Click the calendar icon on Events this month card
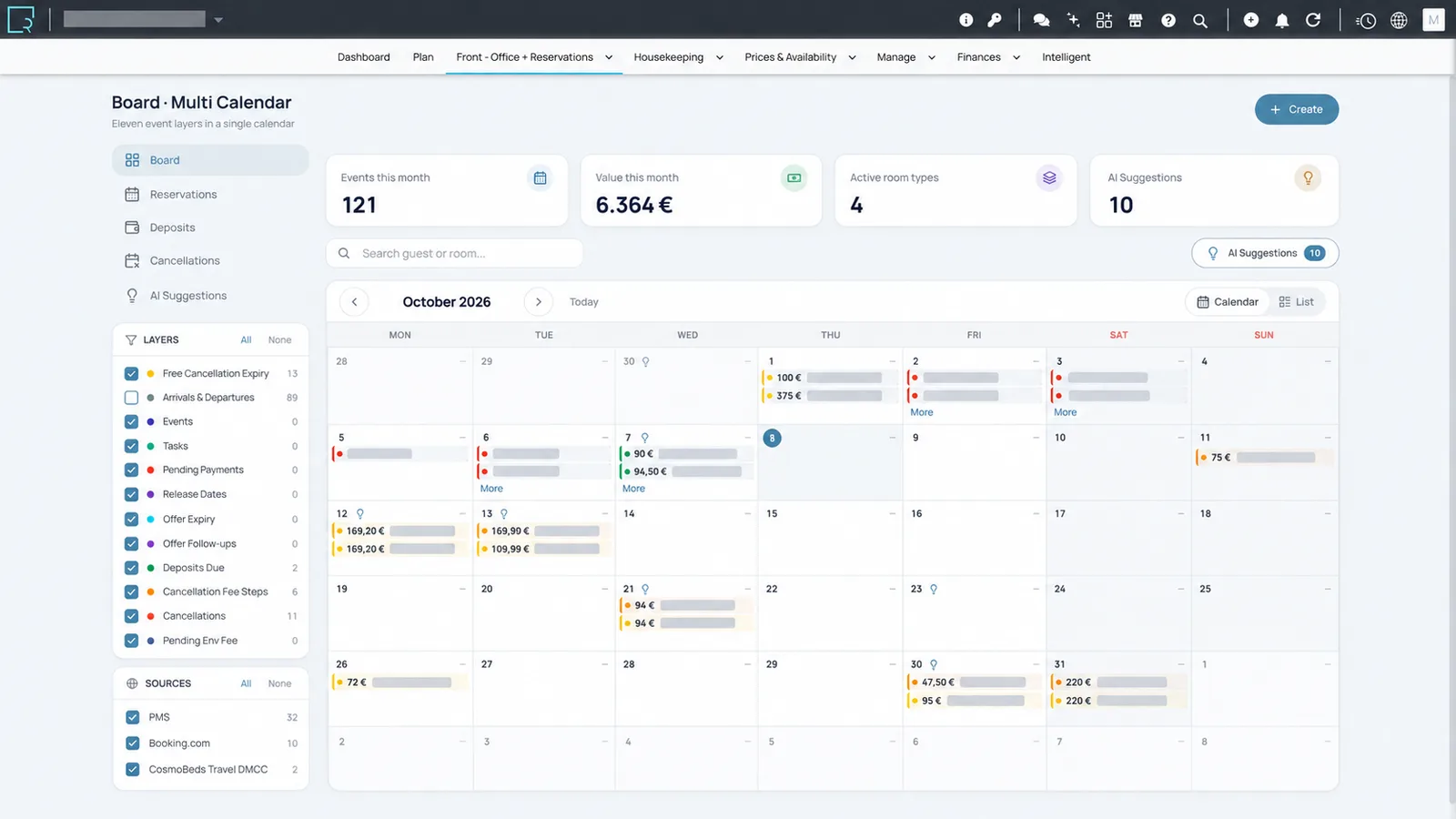 click(540, 177)
